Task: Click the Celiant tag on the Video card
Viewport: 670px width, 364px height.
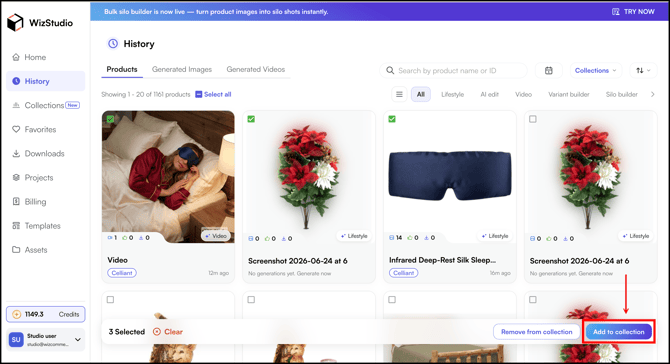Action: (x=122, y=273)
